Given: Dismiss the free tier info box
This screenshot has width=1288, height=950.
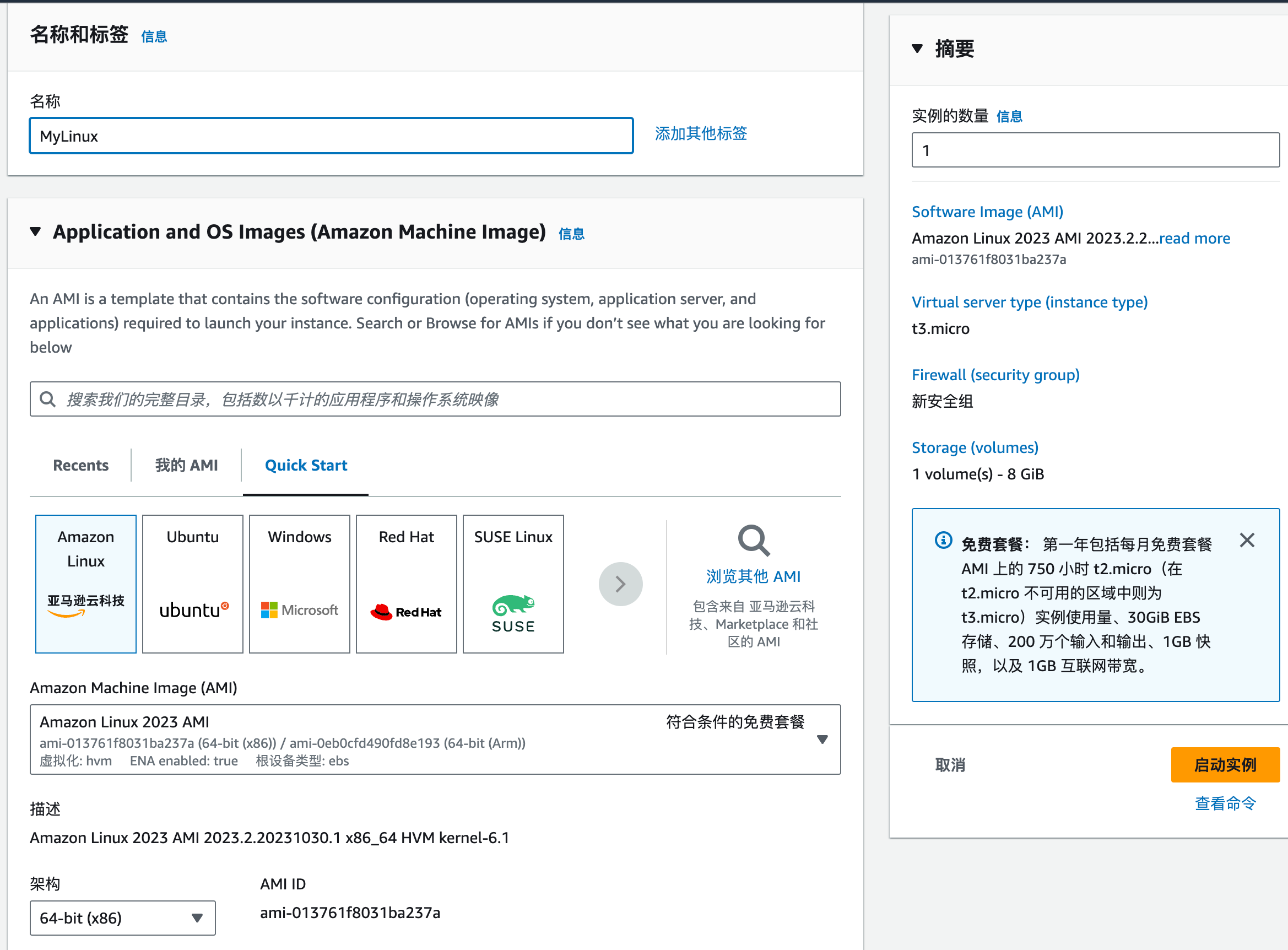Looking at the screenshot, I should click(x=1247, y=540).
